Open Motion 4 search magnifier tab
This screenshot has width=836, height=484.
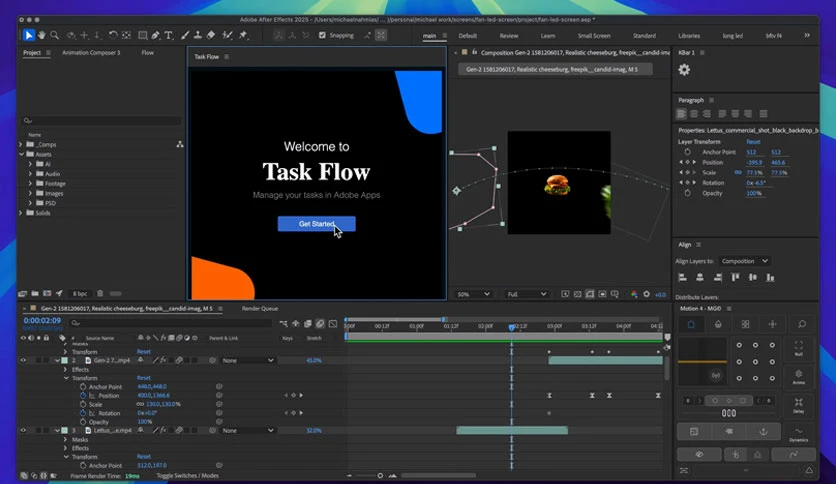[801, 324]
